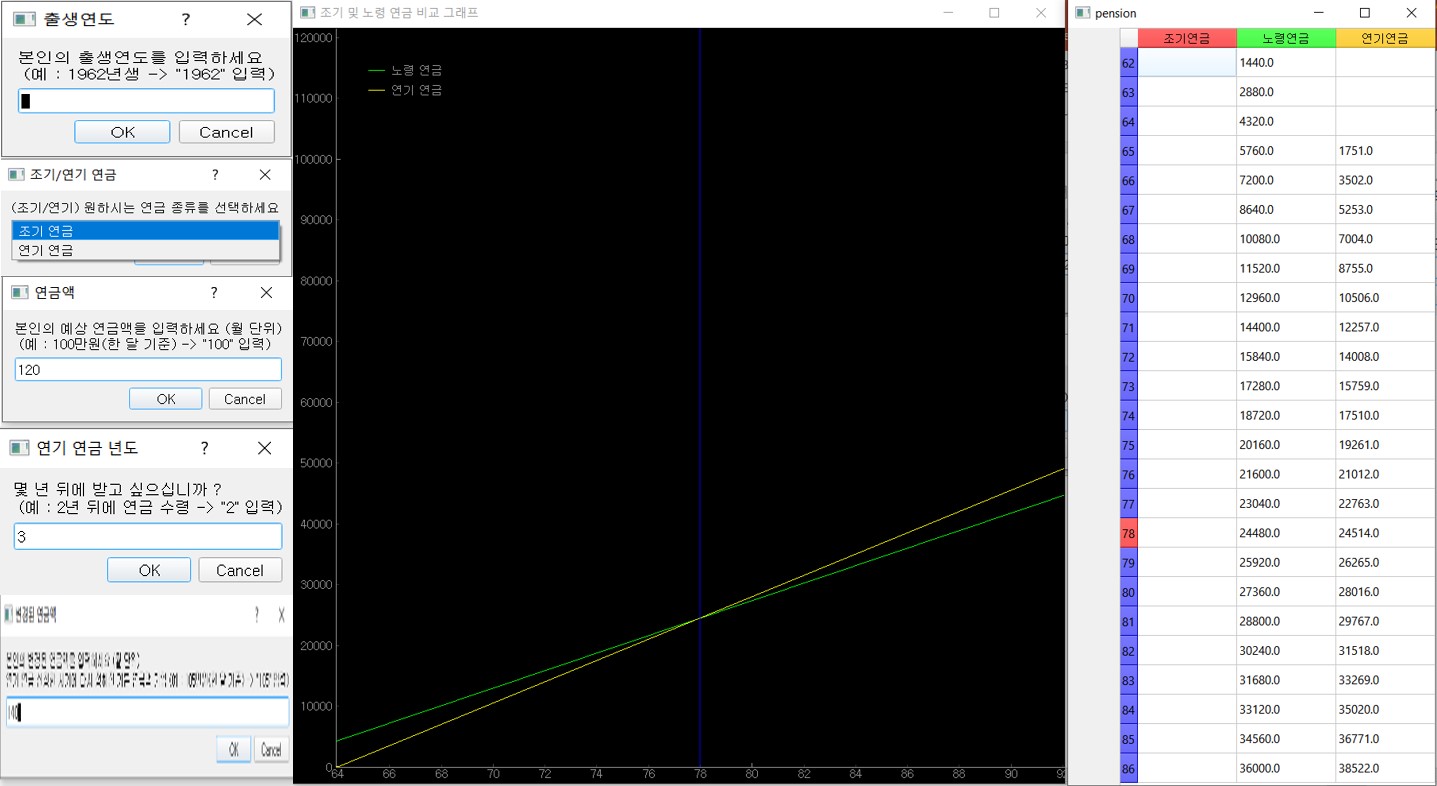This screenshot has height=786, width=1437.
Task: Click cell 38522.0 in row 86
Action: point(1385,768)
